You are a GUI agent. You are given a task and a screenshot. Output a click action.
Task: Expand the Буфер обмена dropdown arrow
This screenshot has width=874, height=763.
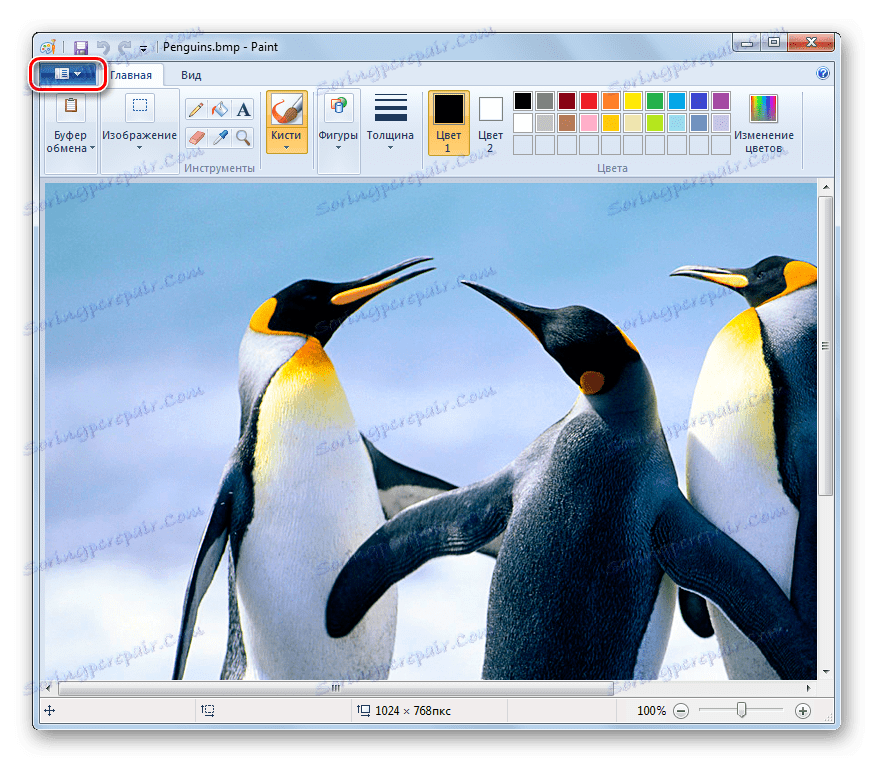[x=93, y=148]
